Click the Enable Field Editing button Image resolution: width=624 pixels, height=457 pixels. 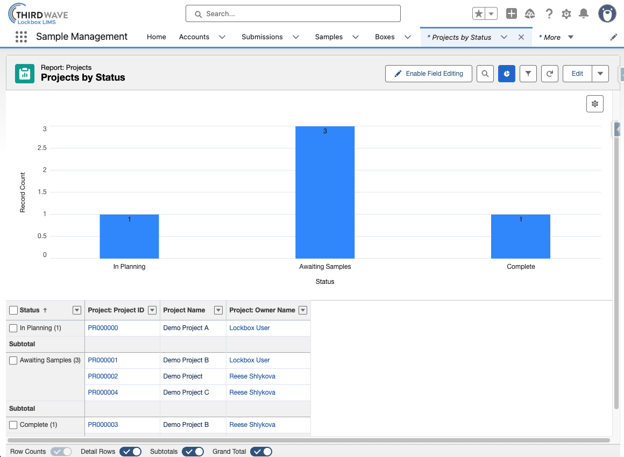pos(429,74)
